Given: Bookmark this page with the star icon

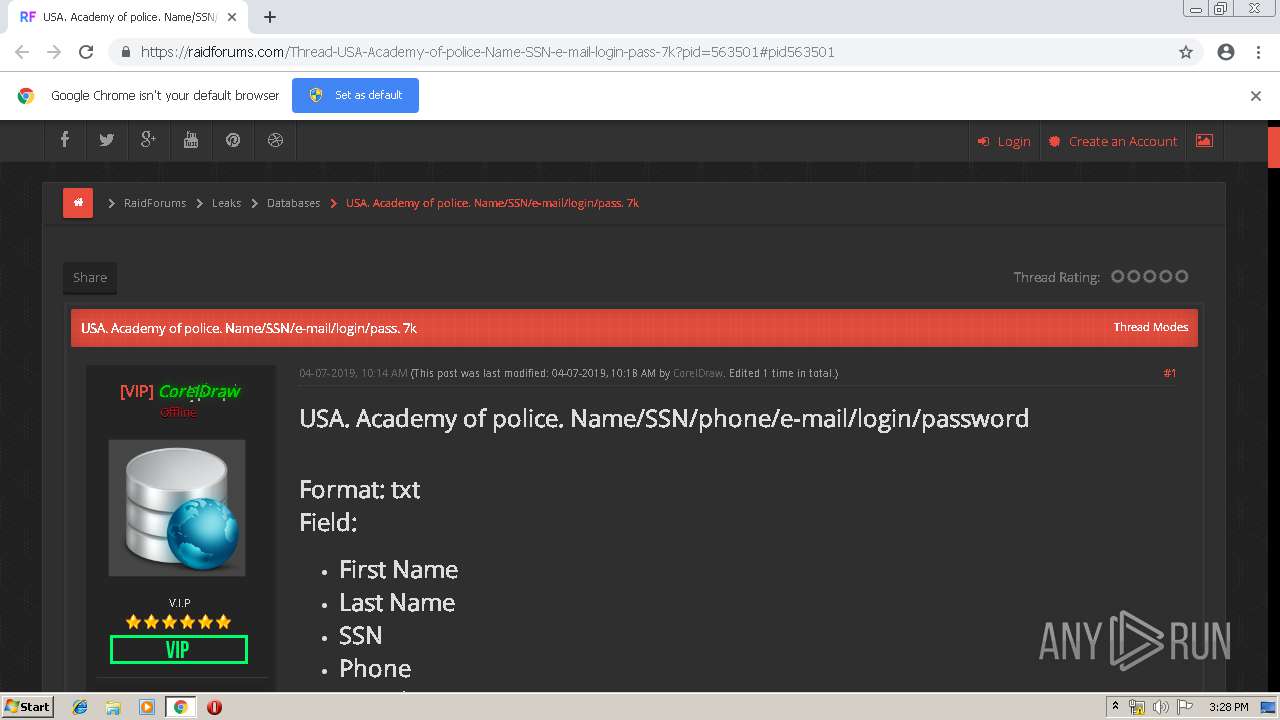Looking at the screenshot, I should 1186,52.
